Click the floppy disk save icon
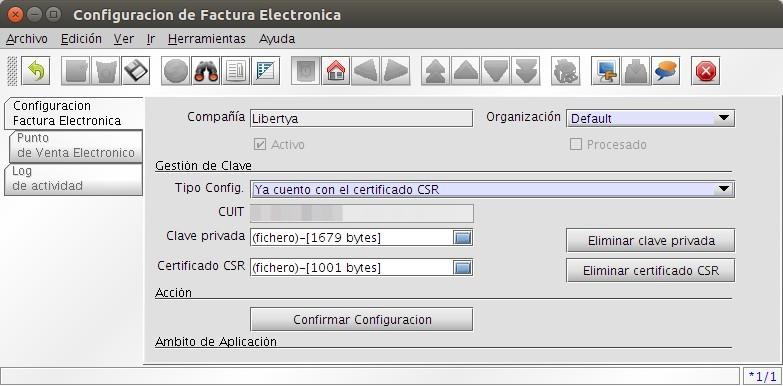This screenshot has width=783, height=386. 136,71
